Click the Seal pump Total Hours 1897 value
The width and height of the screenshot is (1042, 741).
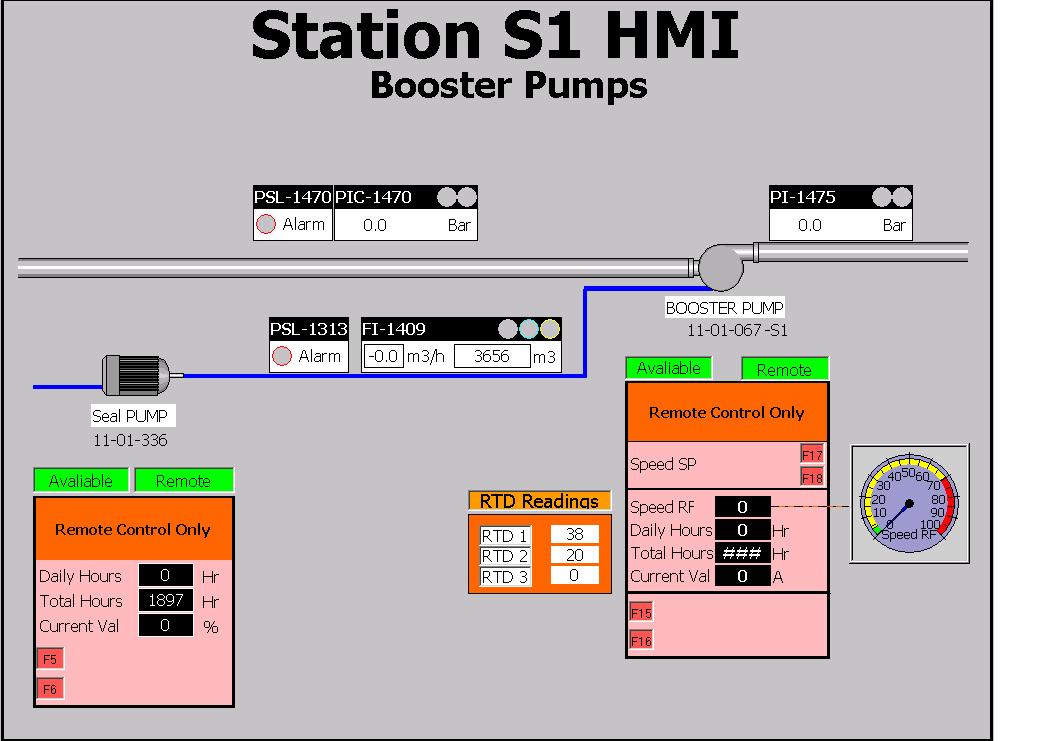click(165, 601)
